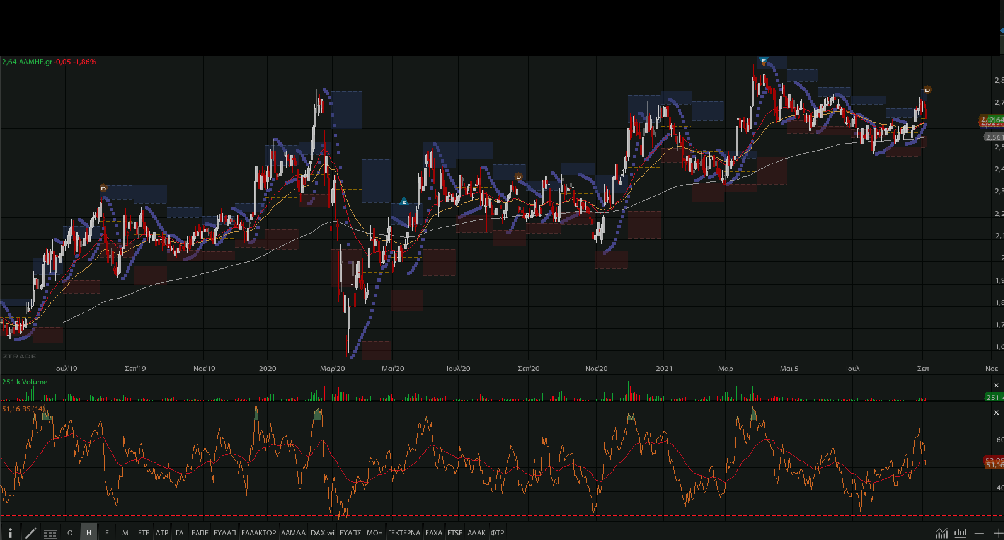Viewport: 1004px width, 540px height.
Task: Open the grid layout icon
Action: click(50, 533)
